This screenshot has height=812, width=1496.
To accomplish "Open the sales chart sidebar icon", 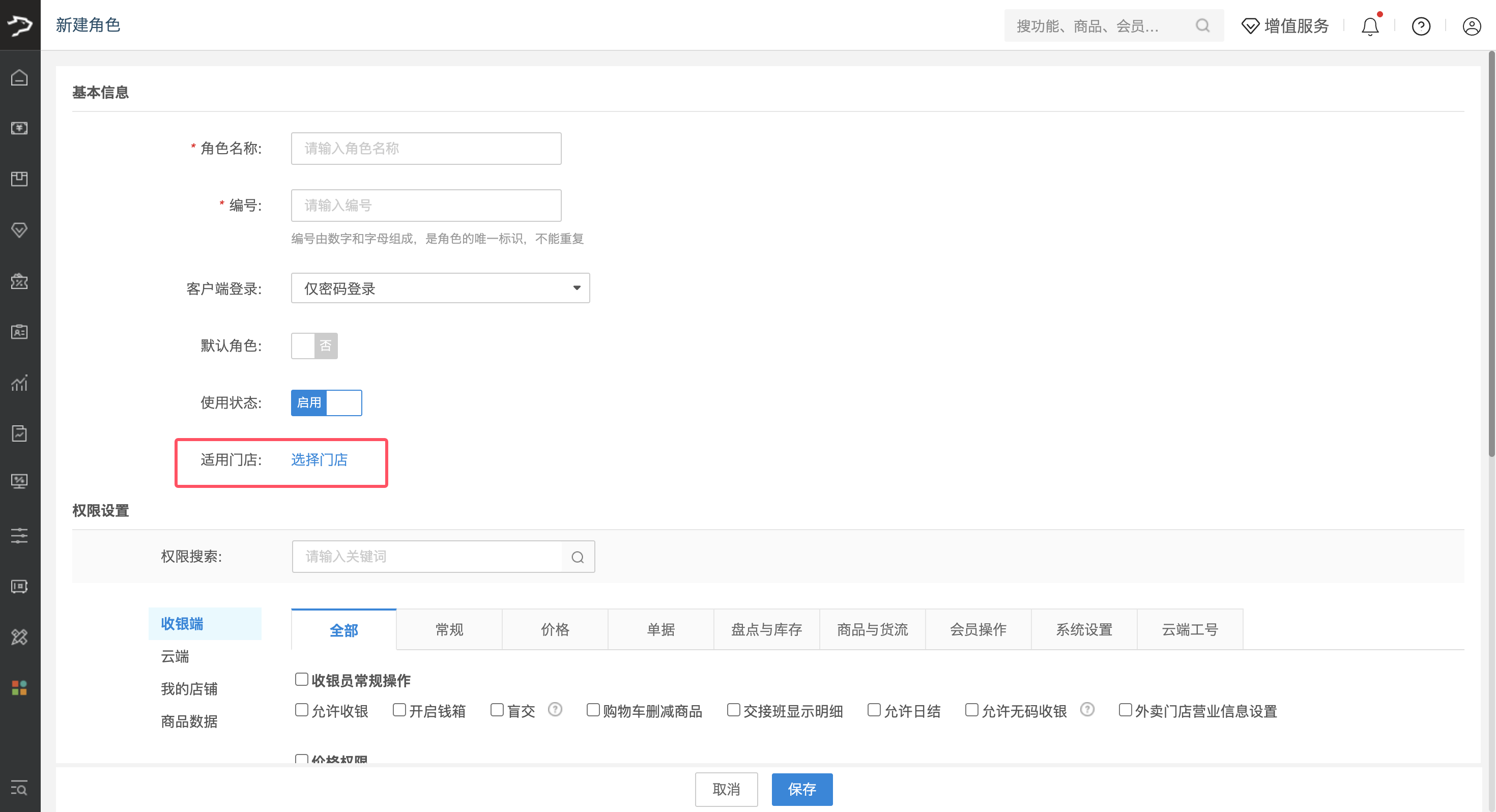I will [x=19, y=383].
